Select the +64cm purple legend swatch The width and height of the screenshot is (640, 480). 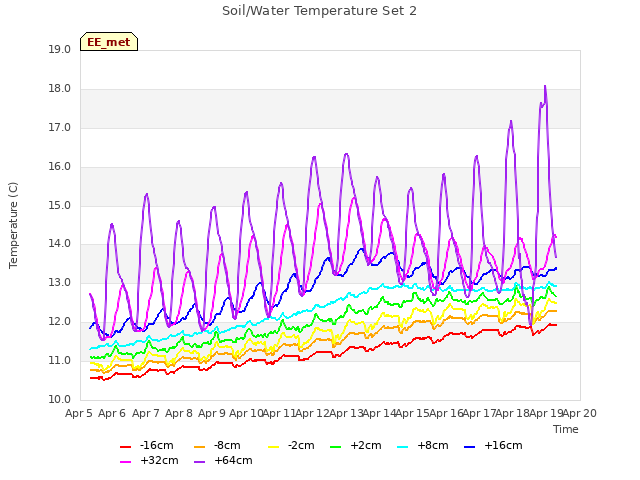pos(199,462)
